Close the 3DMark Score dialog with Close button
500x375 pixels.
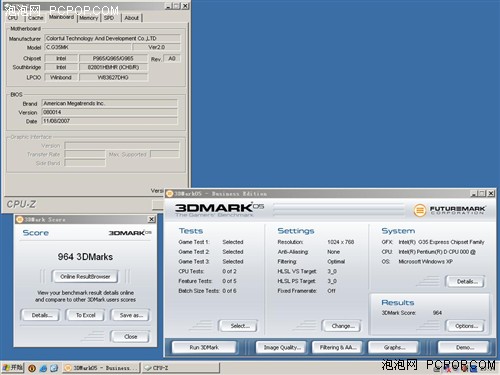[x=130, y=337]
